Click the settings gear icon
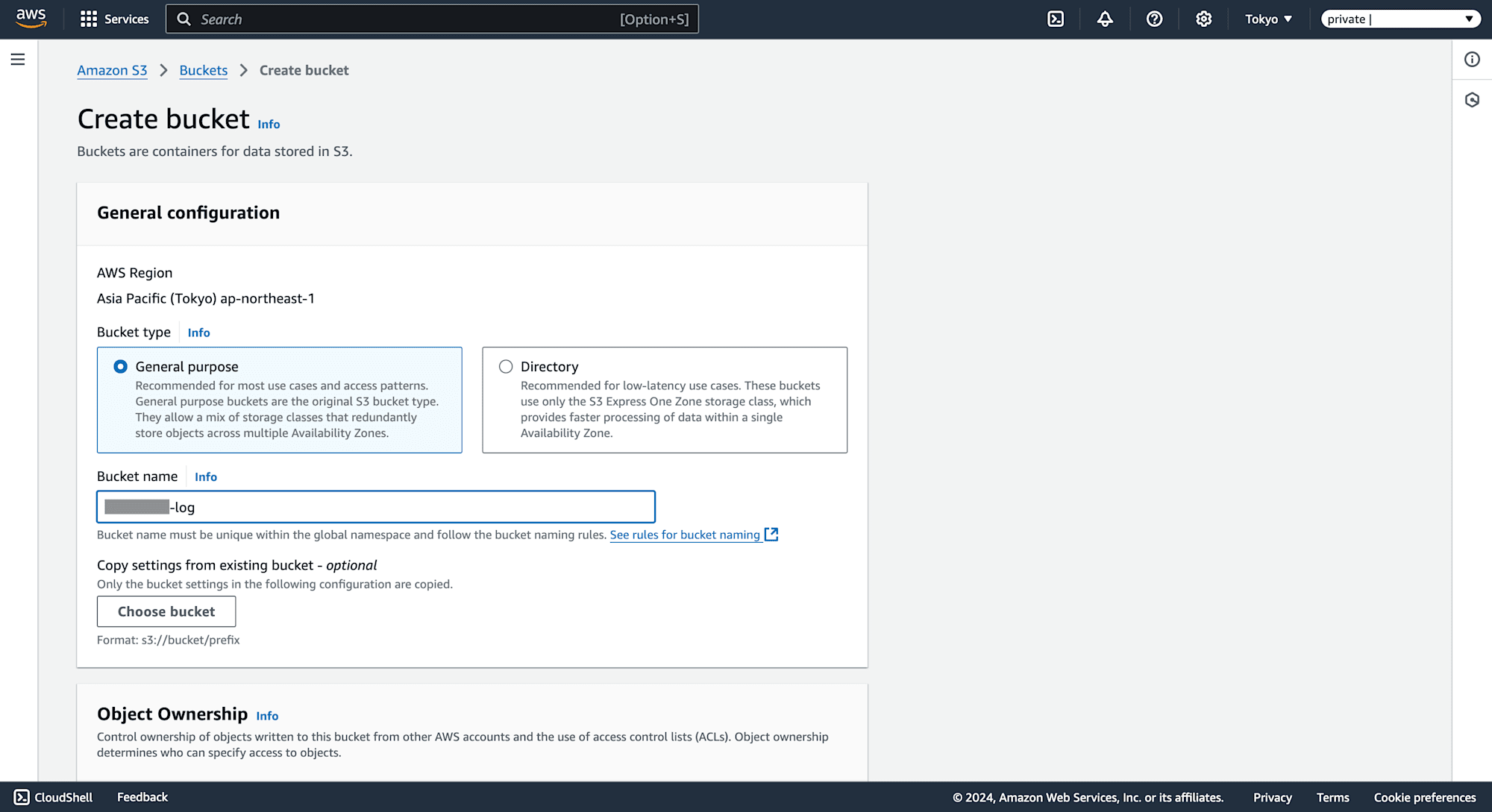The height and width of the screenshot is (812, 1492). coord(1204,19)
